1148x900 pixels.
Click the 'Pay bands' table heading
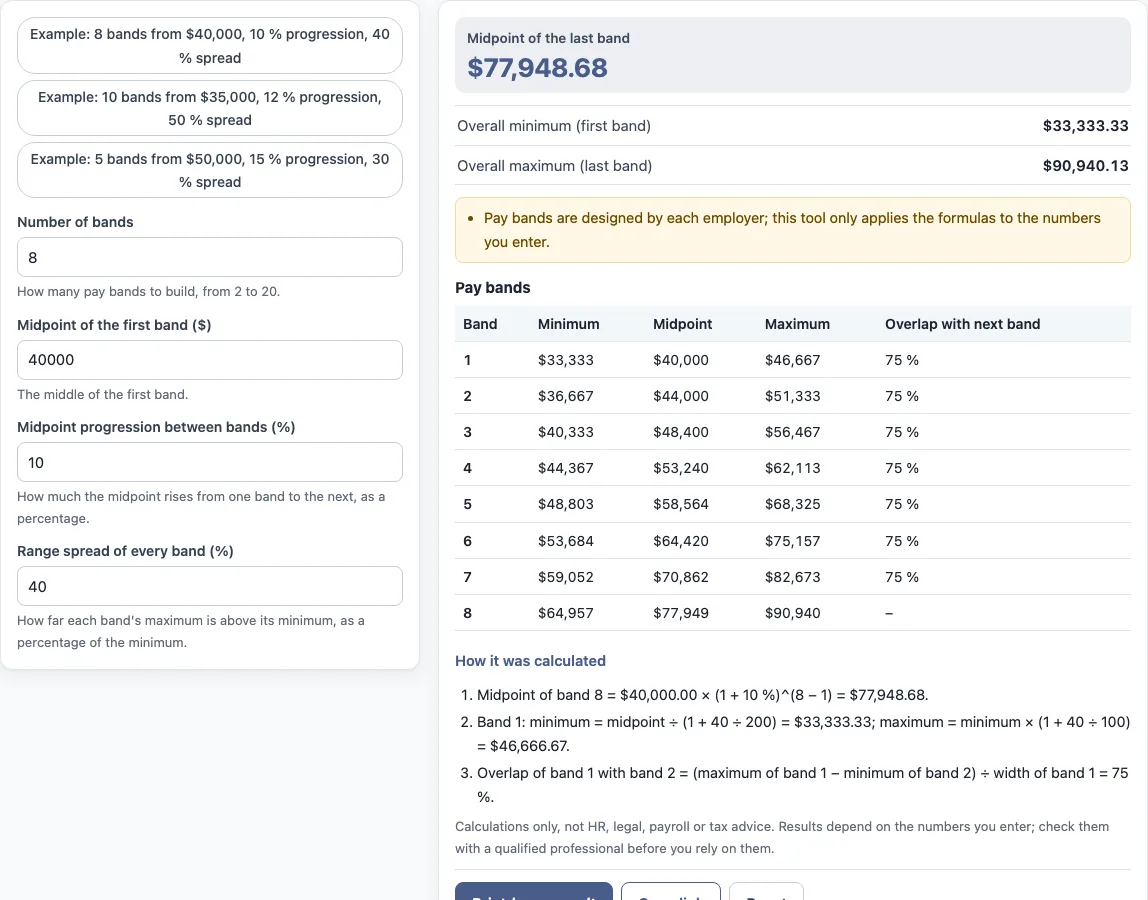tap(493, 288)
